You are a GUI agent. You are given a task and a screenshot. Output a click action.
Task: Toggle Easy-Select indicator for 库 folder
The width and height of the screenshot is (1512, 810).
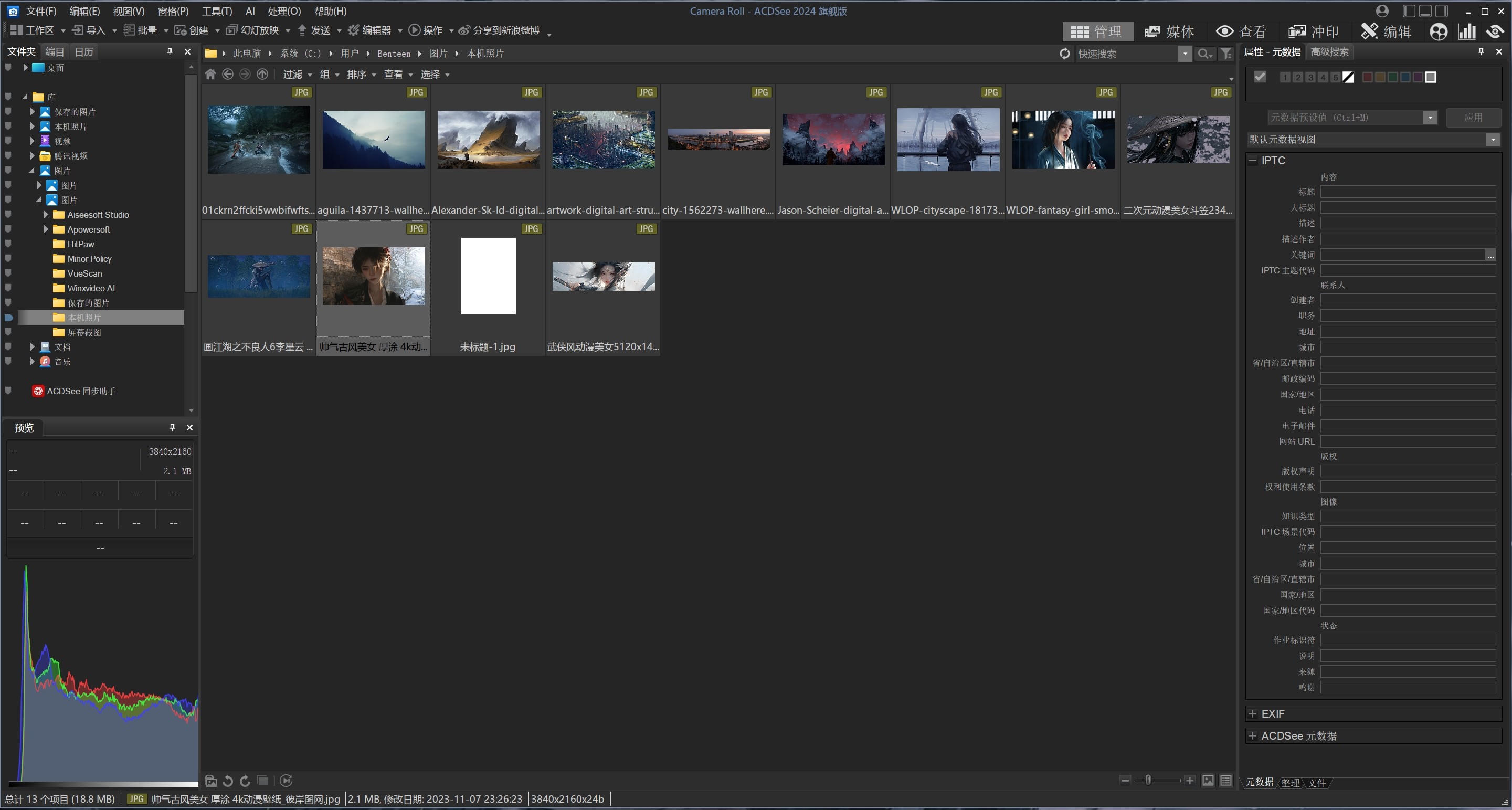pos(8,97)
